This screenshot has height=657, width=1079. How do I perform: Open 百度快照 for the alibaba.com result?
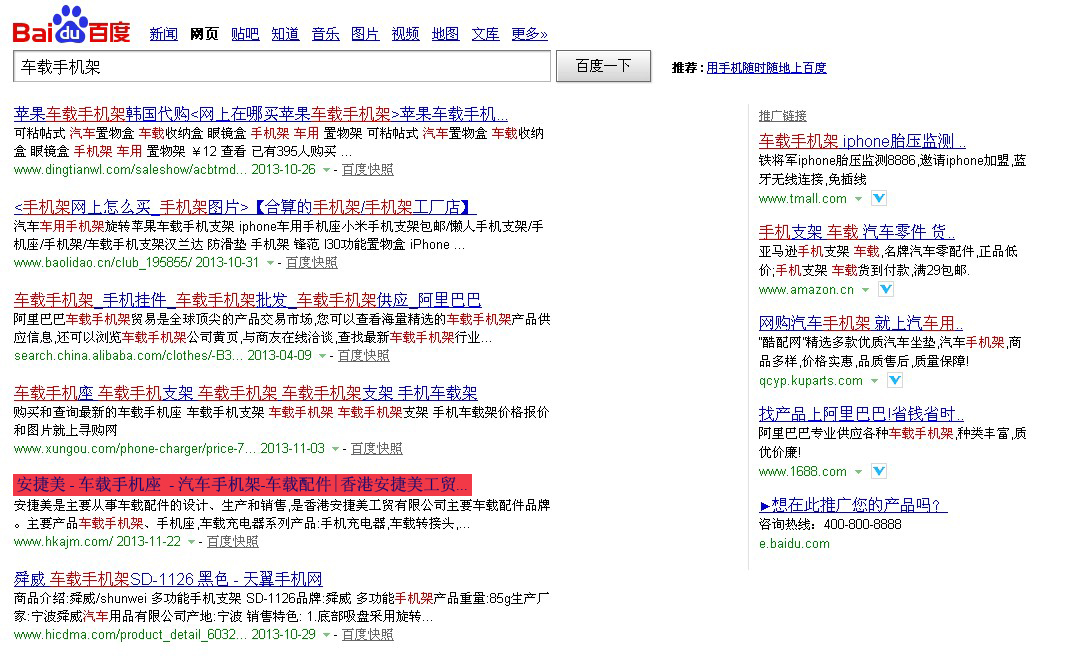[x=363, y=356]
